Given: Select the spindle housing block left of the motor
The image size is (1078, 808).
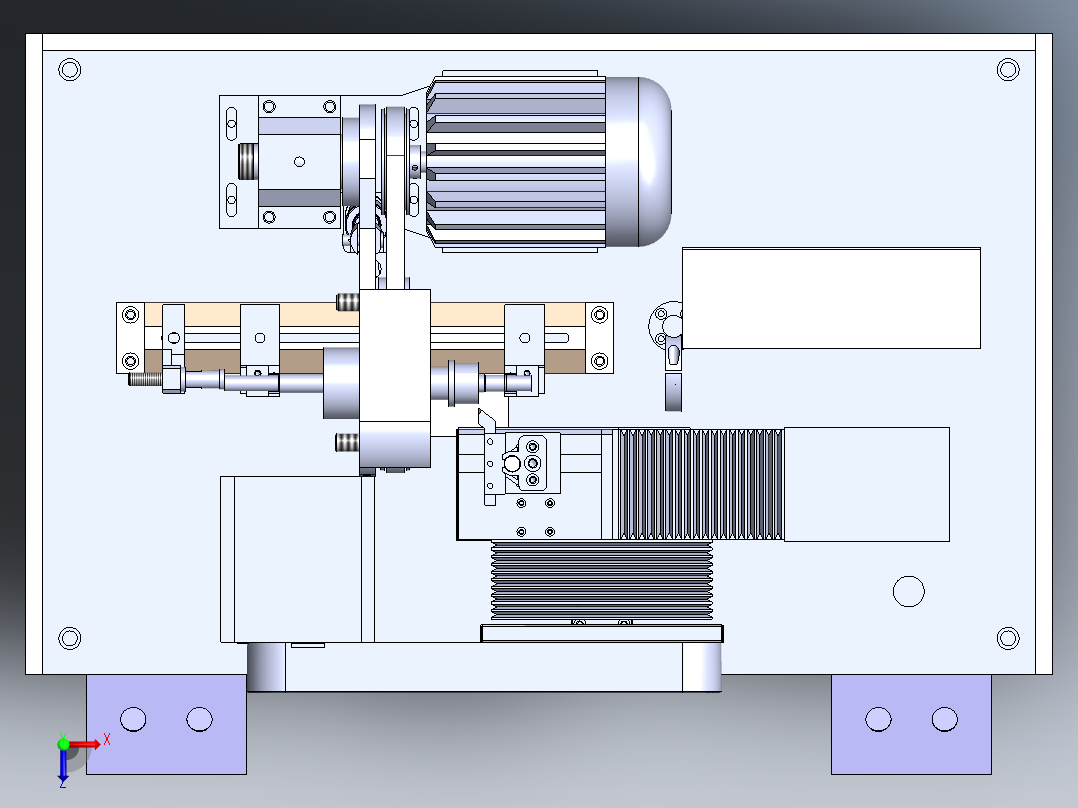Looking at the screenshot, I should (x=299, y=162).
